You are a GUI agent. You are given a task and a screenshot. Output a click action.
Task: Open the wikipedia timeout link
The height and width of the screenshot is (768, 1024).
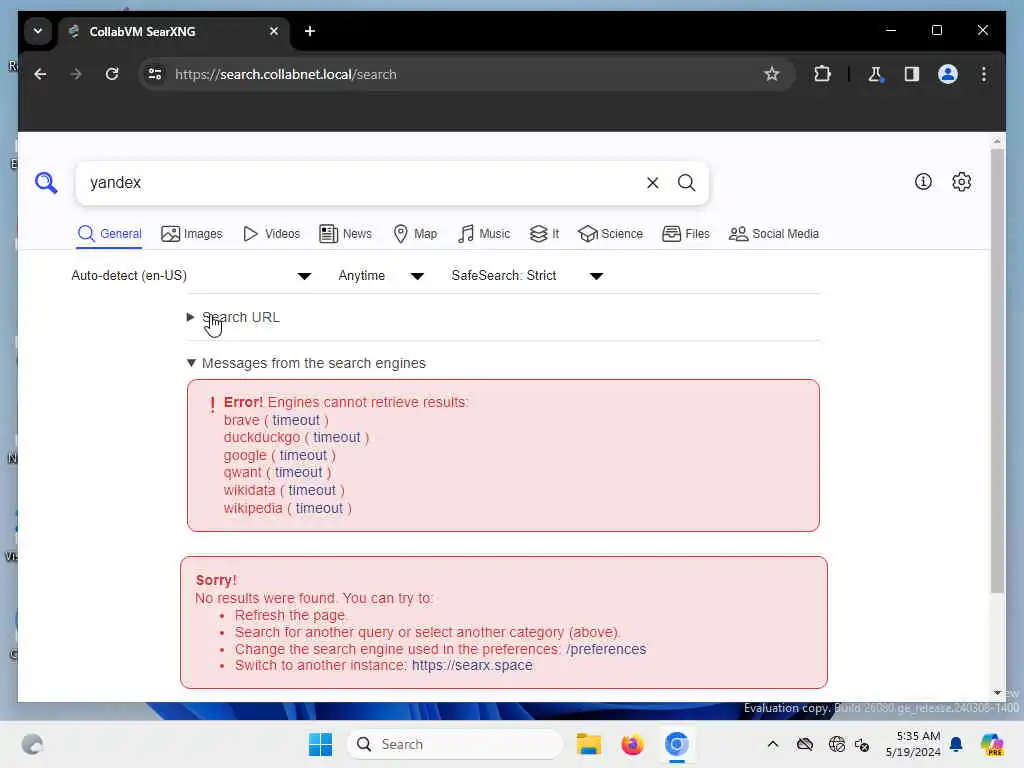(x=319, y=508)
